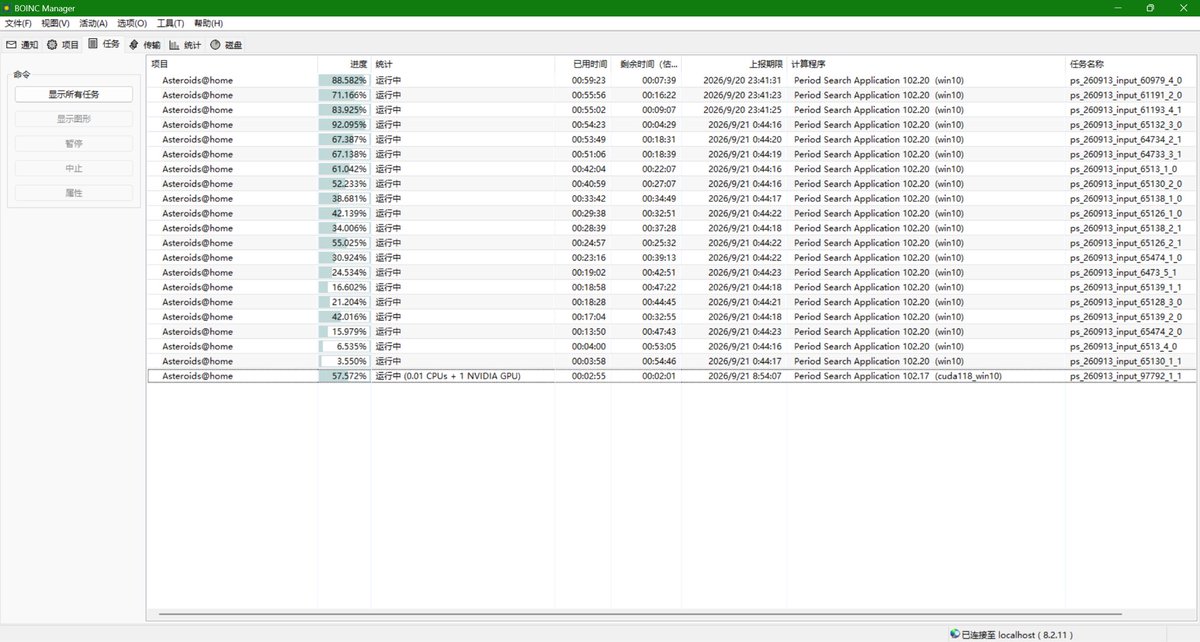
Task: Click the progress bar showing 88.582%
Action: click(344, 80)
